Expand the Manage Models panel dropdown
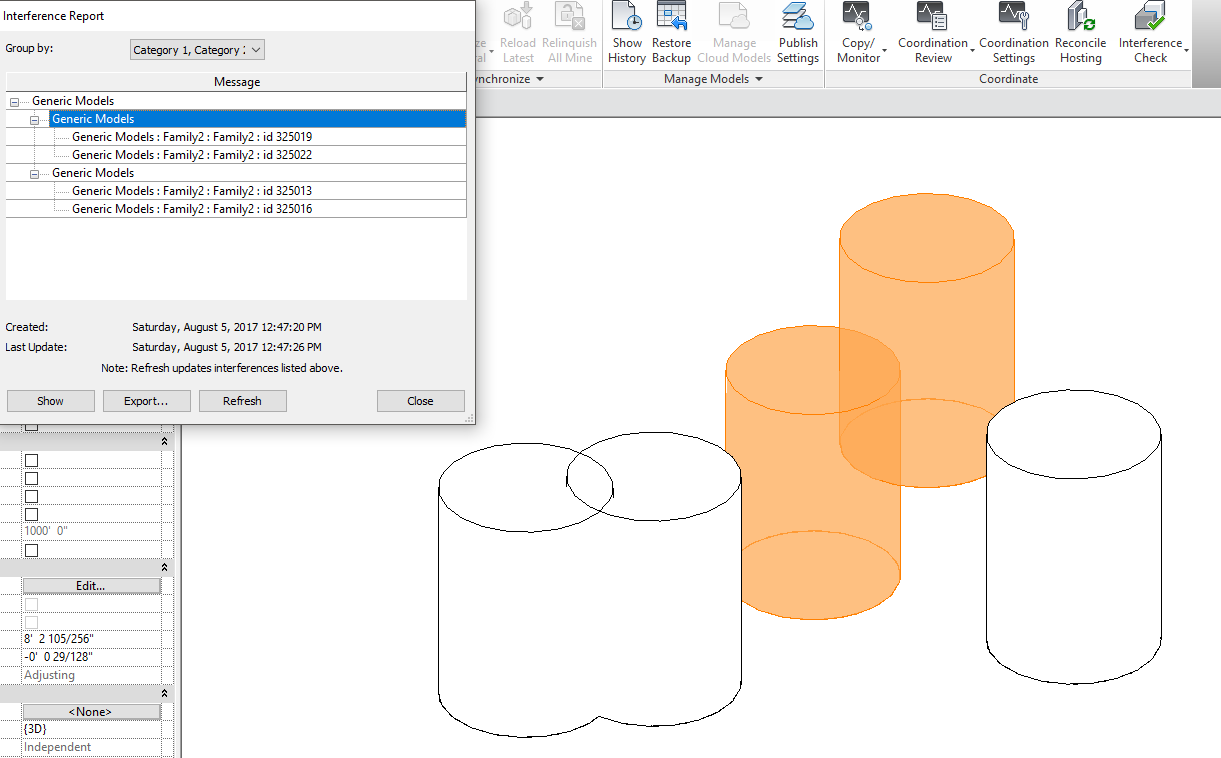The height and width of the screenshot is (758, 1221). (759, 79)
